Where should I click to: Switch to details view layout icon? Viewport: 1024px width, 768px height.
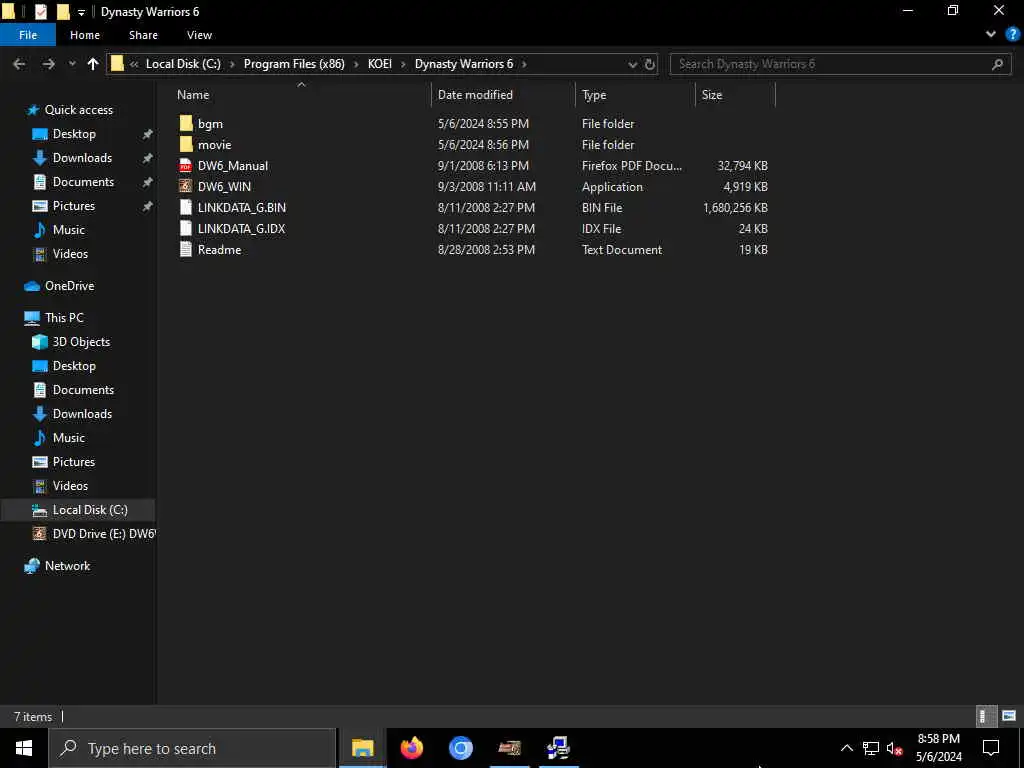coord(986,716)
